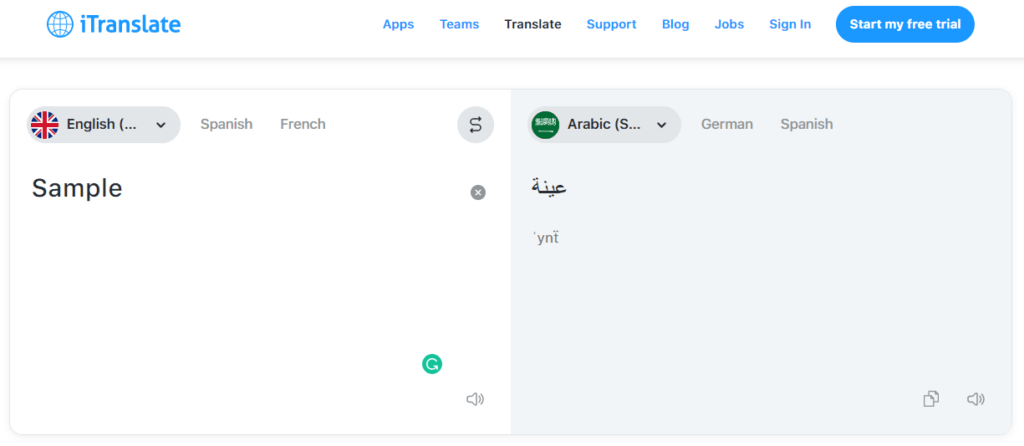Image resolution: width=1024 pixels, height=446 pixels.
Task: Select Spanish as source language
Action: [x=226, y=124]
